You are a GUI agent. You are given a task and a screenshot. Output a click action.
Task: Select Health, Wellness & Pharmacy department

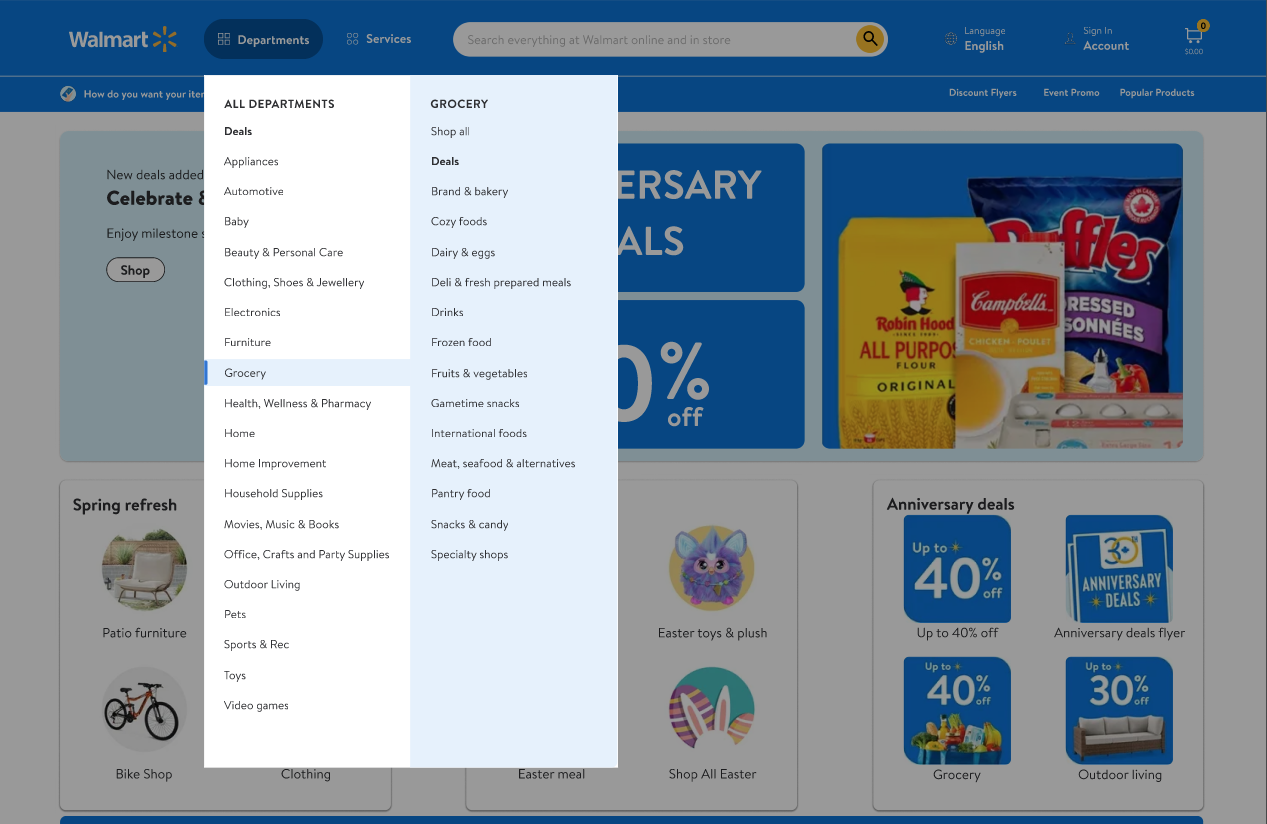(x=298, y=403)
